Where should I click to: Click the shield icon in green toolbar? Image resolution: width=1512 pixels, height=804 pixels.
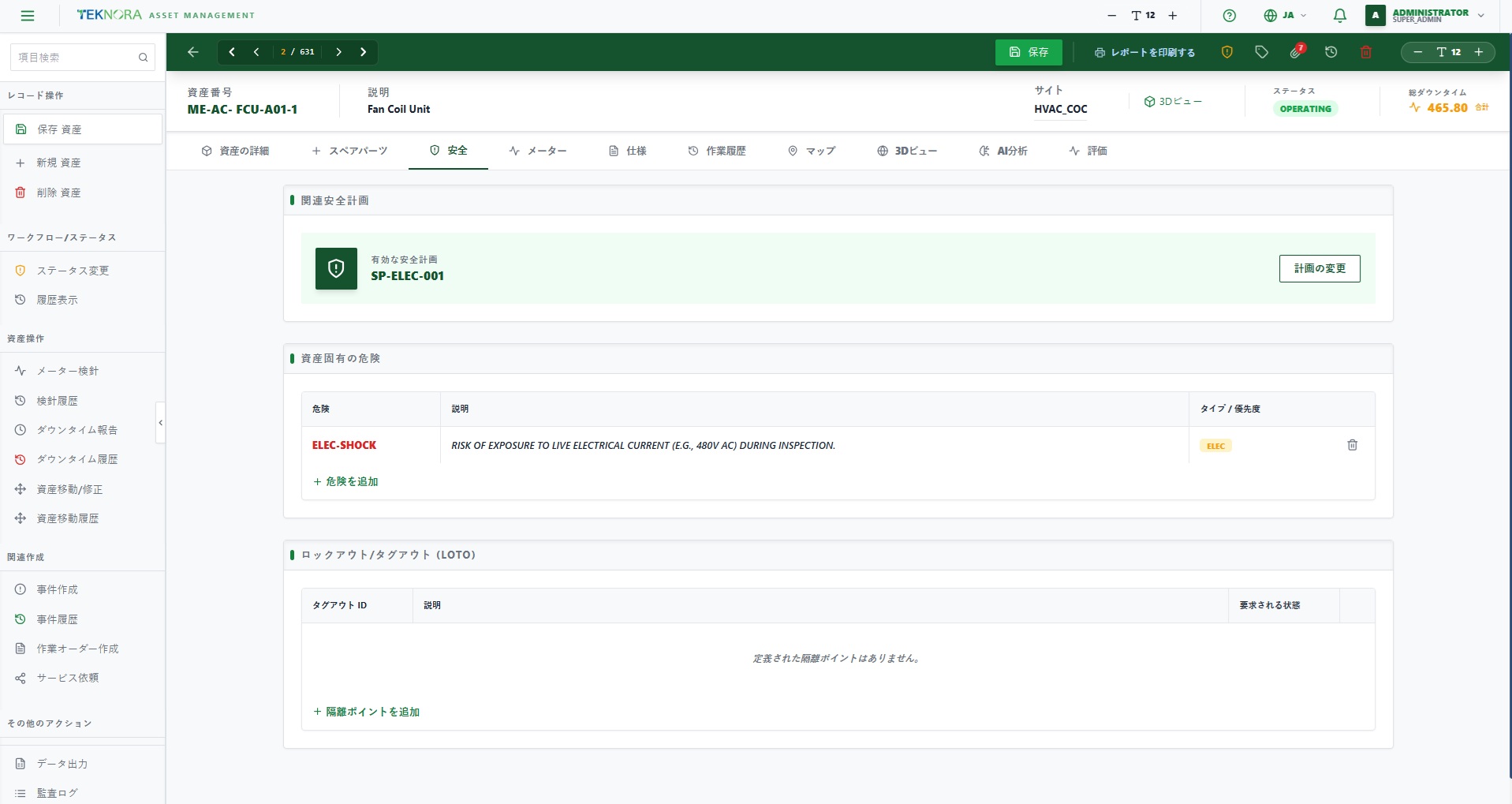click(1226, 52)
